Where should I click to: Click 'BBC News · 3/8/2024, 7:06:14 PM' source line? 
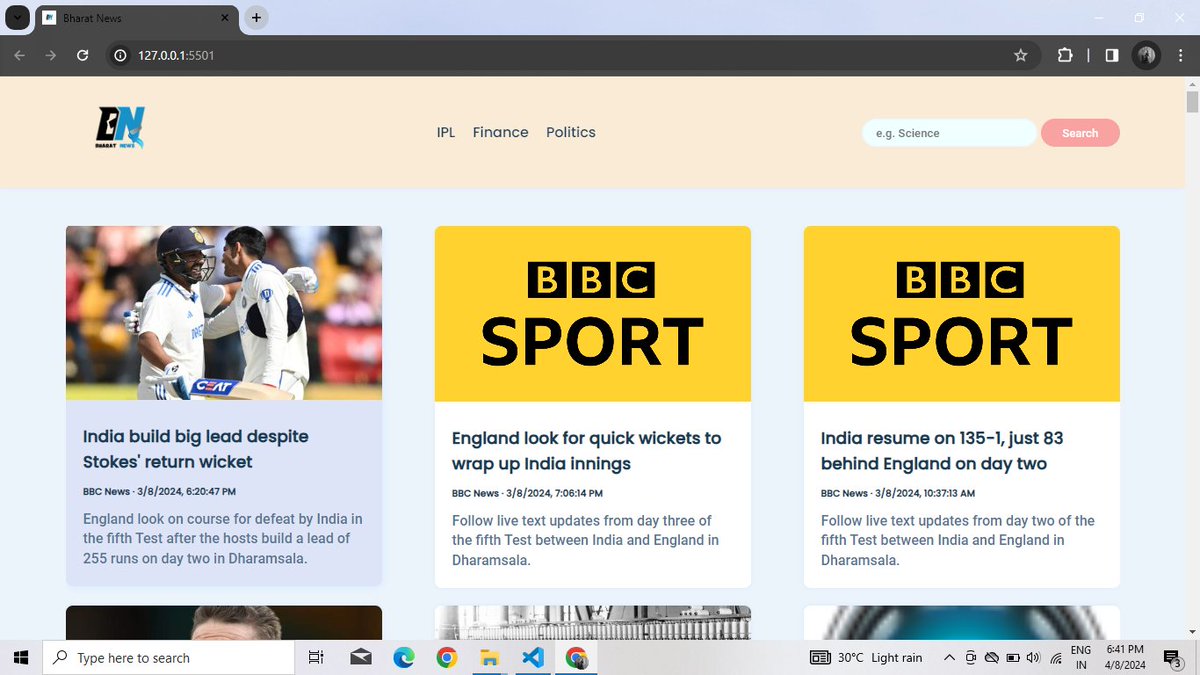(x=527, y=493)
